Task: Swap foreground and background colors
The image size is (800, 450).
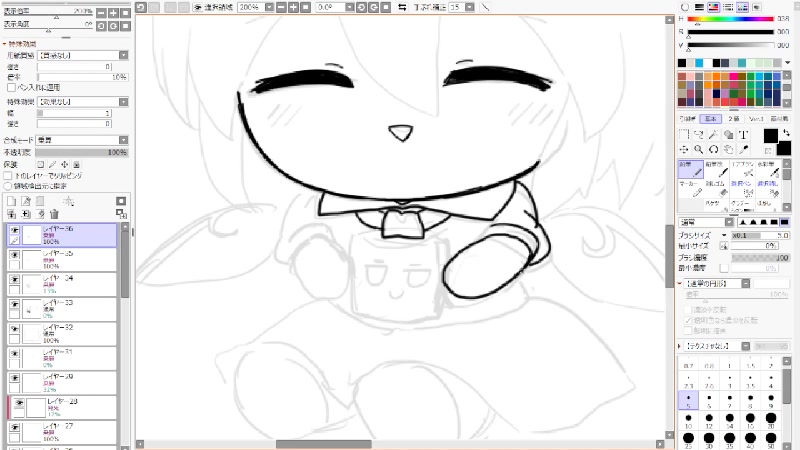Action: click(x=785, y=134)
